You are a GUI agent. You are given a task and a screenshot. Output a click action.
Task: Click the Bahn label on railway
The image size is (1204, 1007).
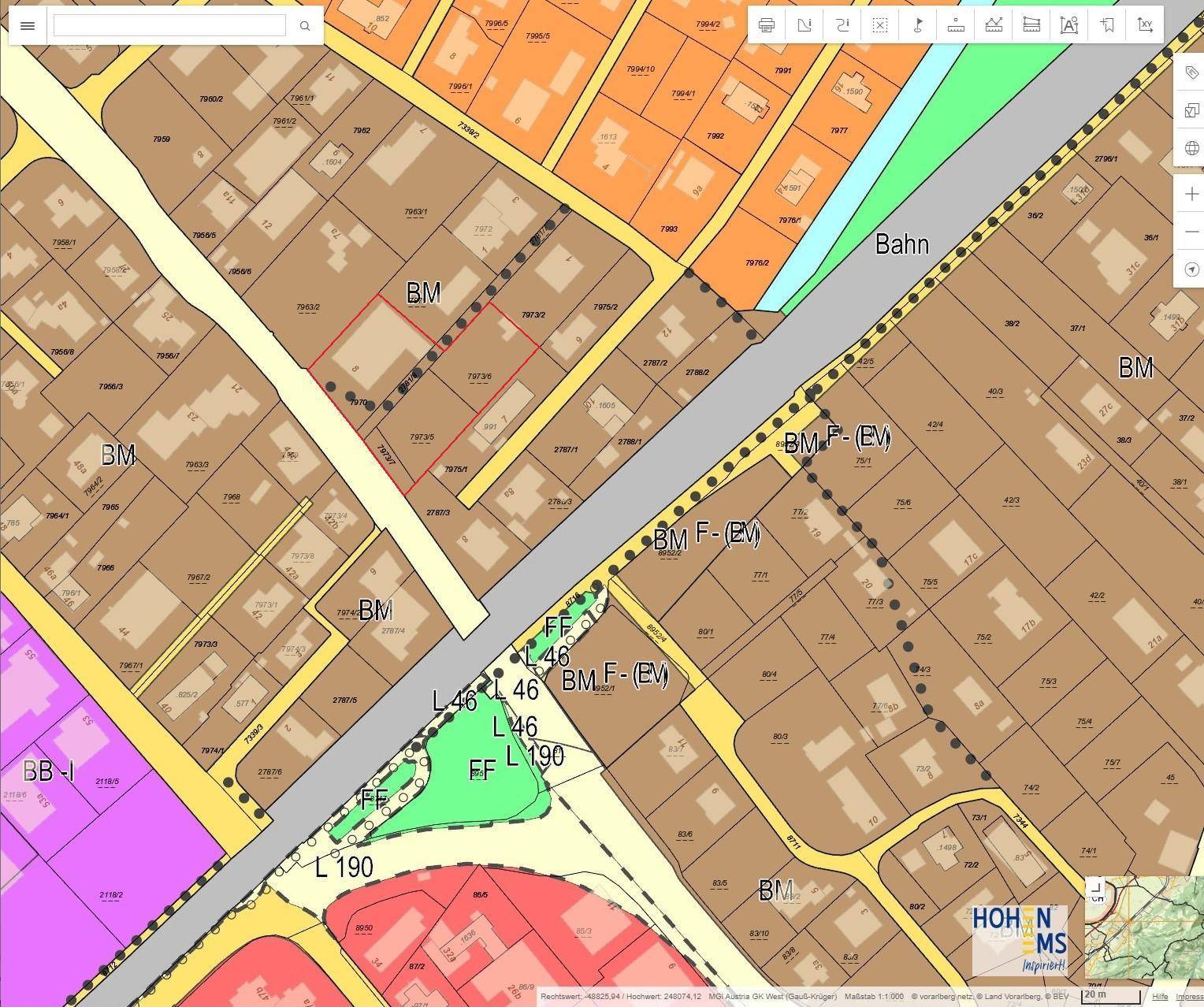(902, 244)
